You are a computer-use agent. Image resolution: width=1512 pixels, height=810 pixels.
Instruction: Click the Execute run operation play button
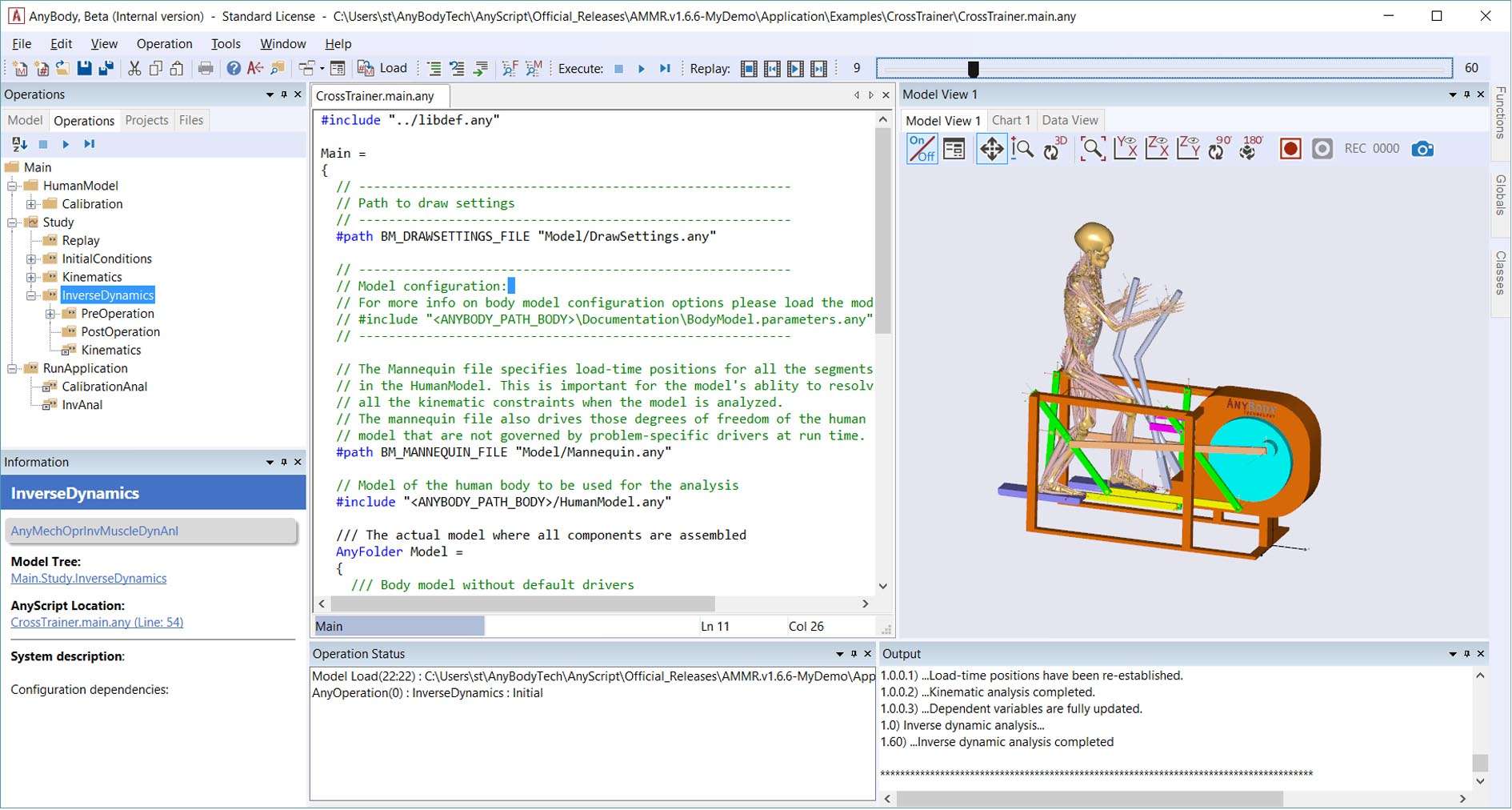642,69
